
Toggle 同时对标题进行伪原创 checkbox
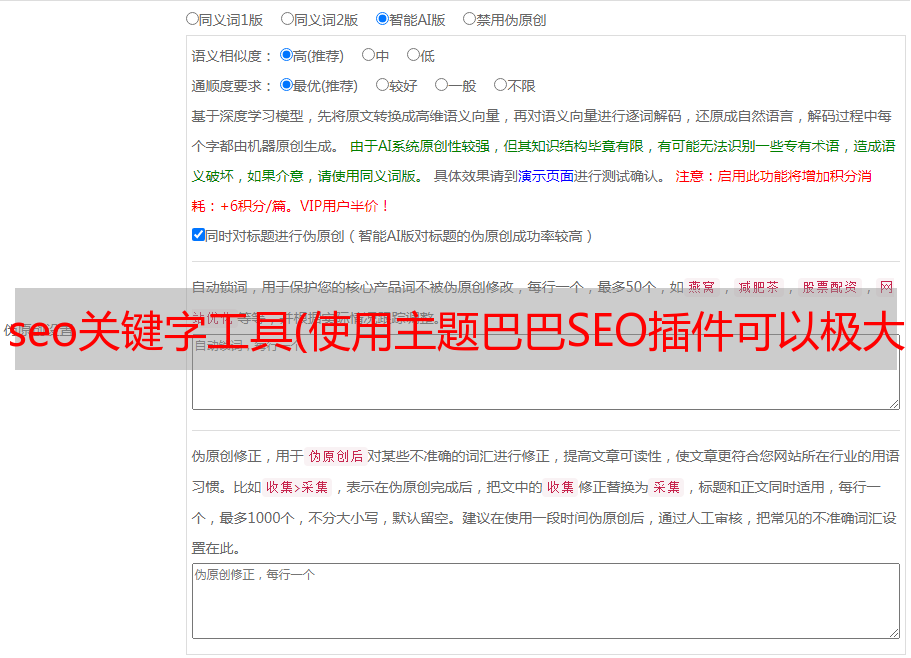198,235
